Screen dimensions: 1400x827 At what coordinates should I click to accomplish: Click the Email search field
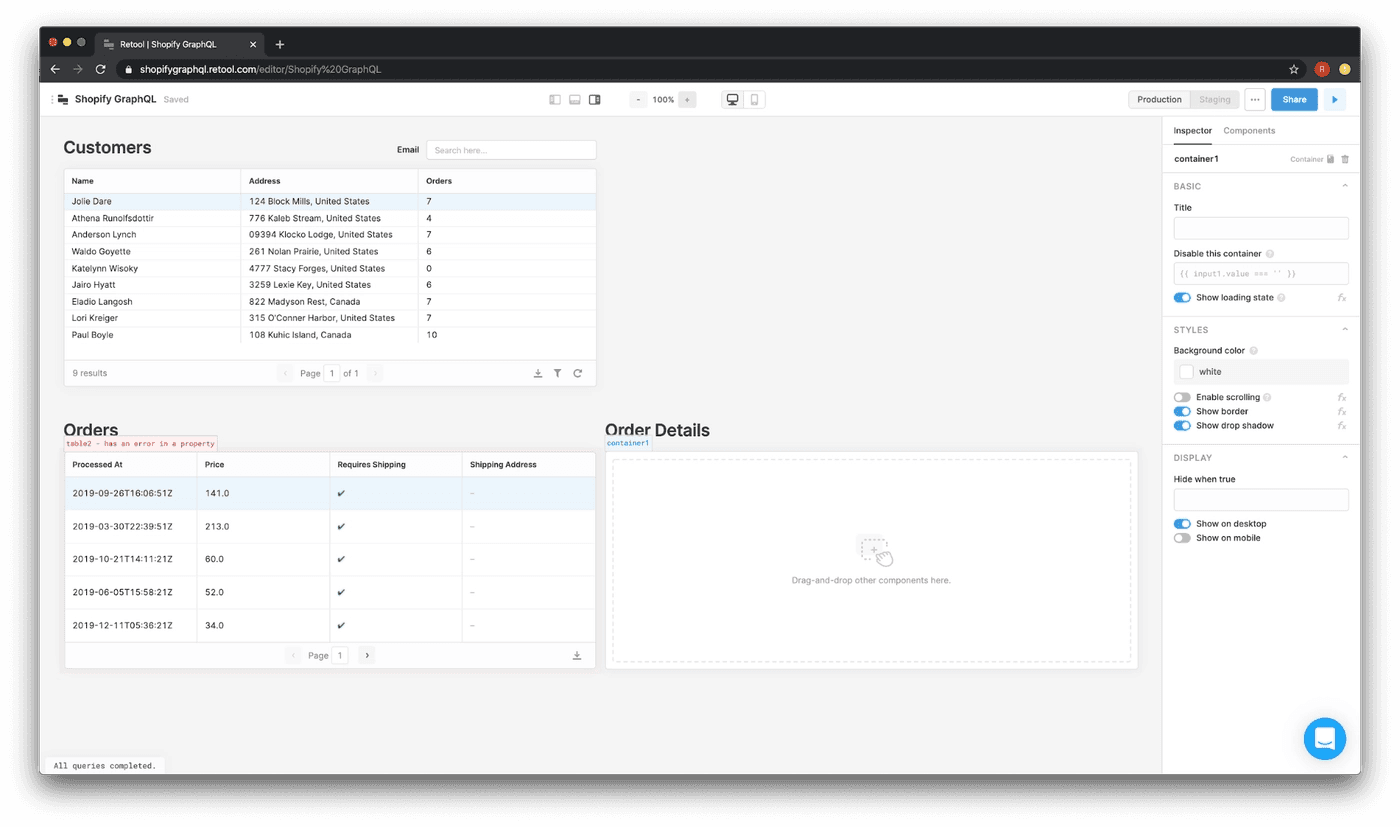coord(511,150)
